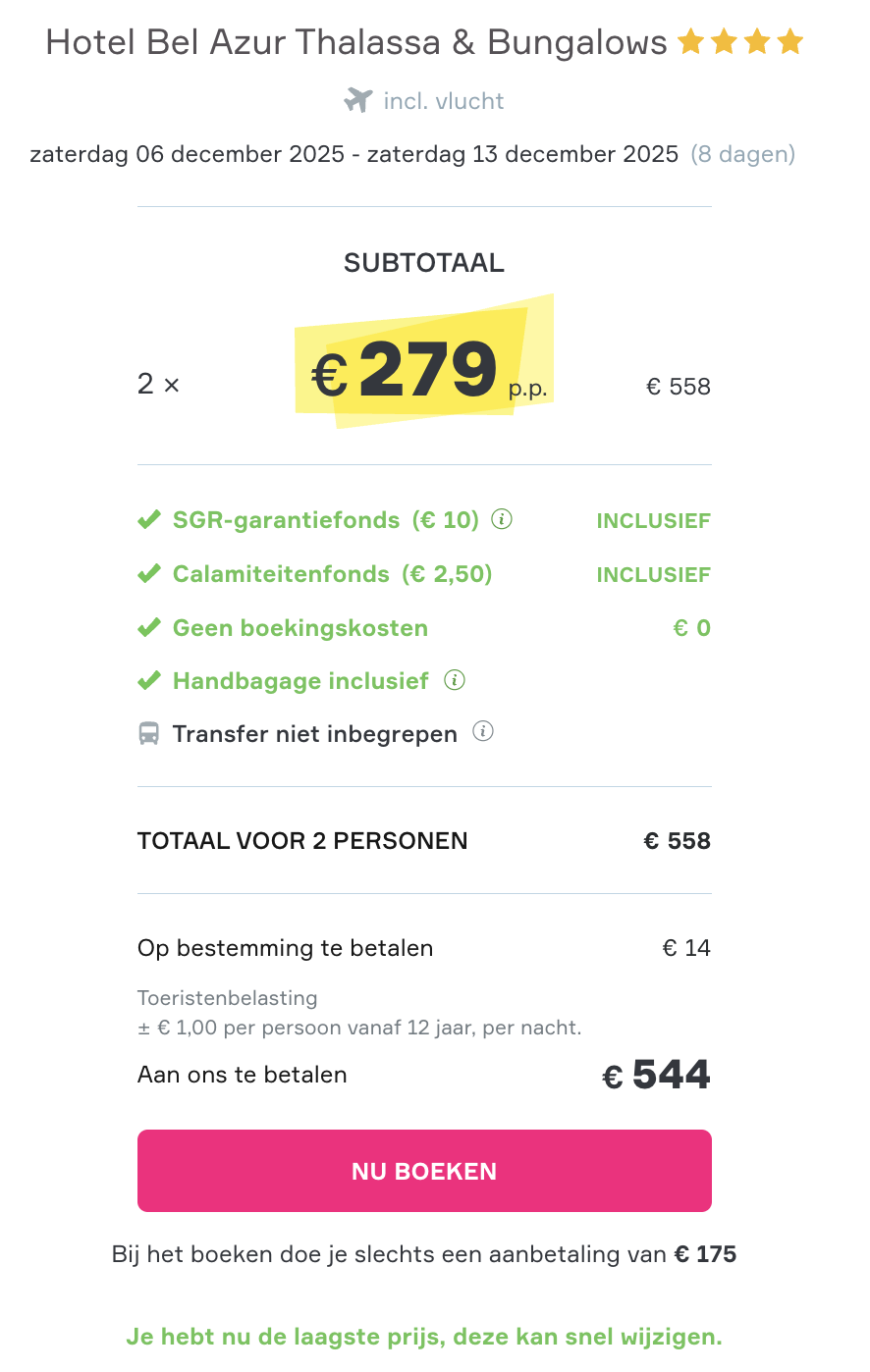The width and height of the screenshot is (870, 1372).
Task: Click the Calamiteitenfonds (€ 2,50) label
Action: 332,574
